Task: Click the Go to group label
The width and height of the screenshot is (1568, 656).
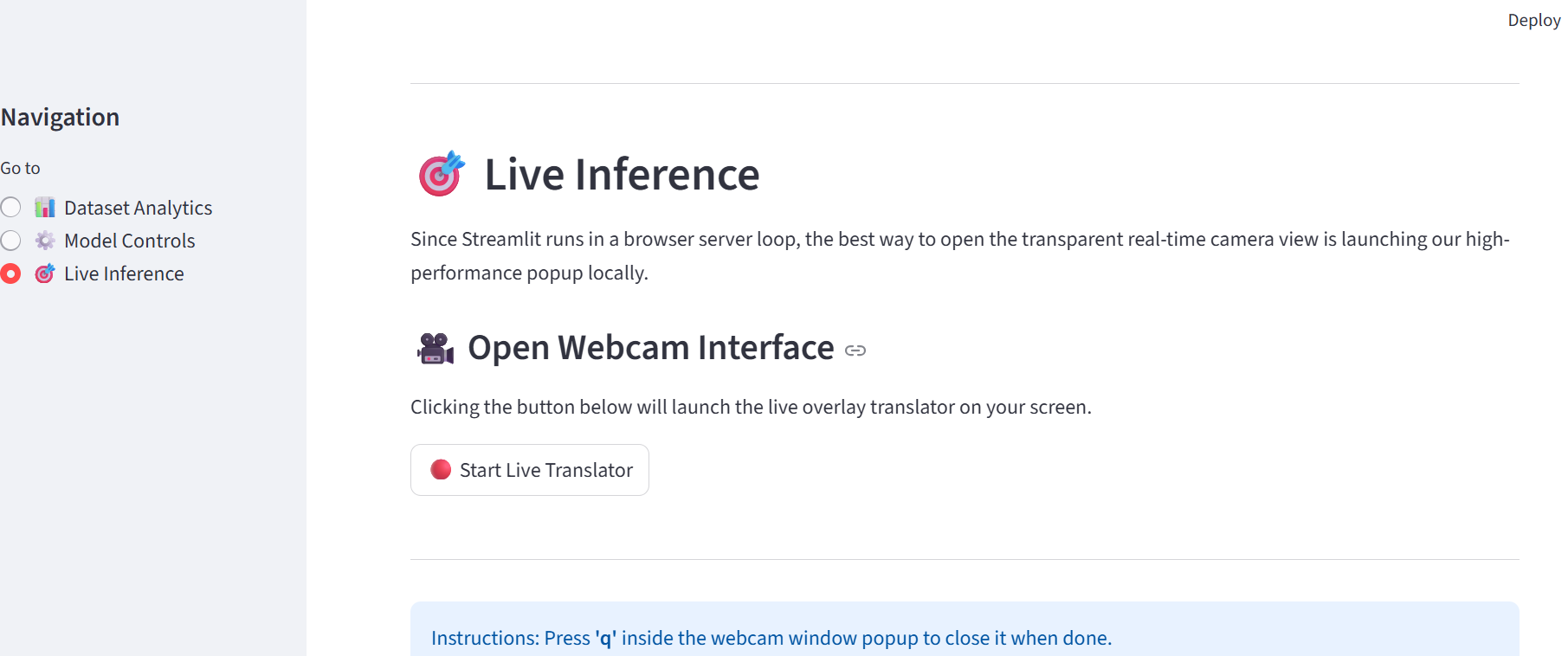Action: pyautogui.click(x=21, y=167)
